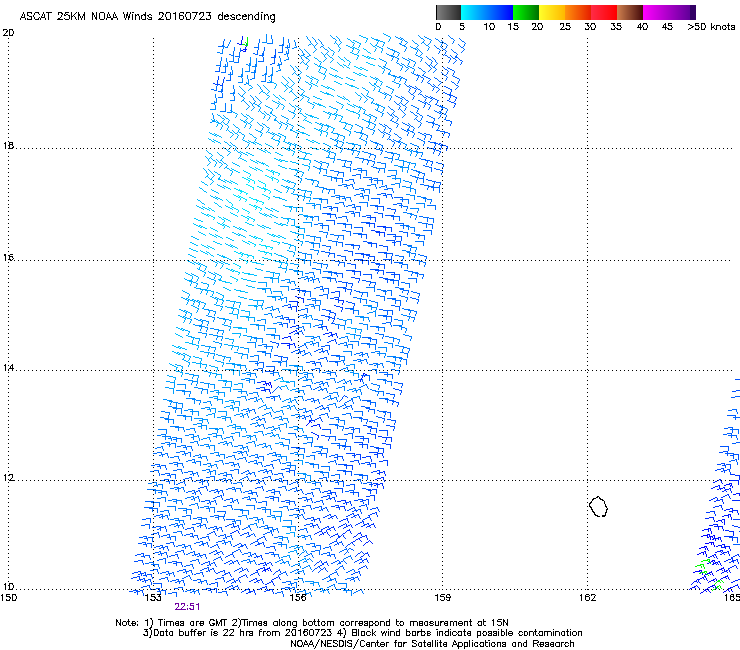Click the yellow 20-25 knots legend segment
Screen dimensions: 740x650
pyautogui.click(x=552, y=12)
